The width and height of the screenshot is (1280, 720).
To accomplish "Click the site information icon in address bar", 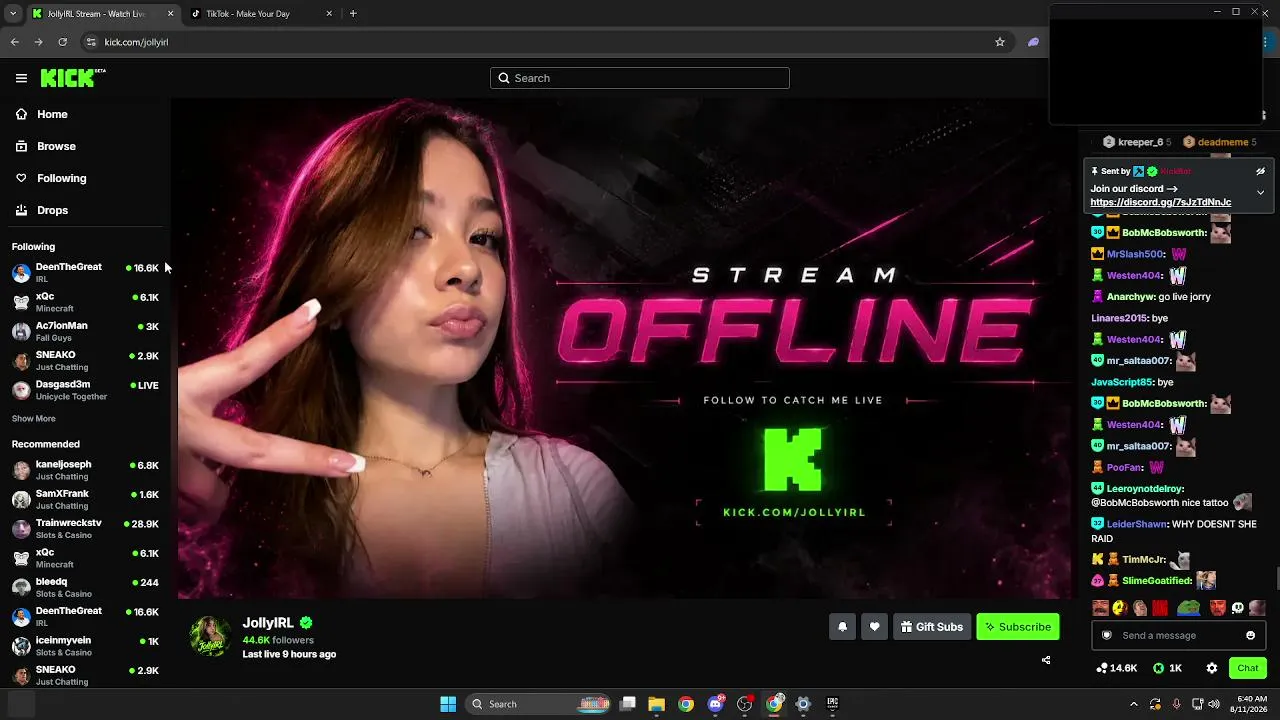I will tap(91, 42).
